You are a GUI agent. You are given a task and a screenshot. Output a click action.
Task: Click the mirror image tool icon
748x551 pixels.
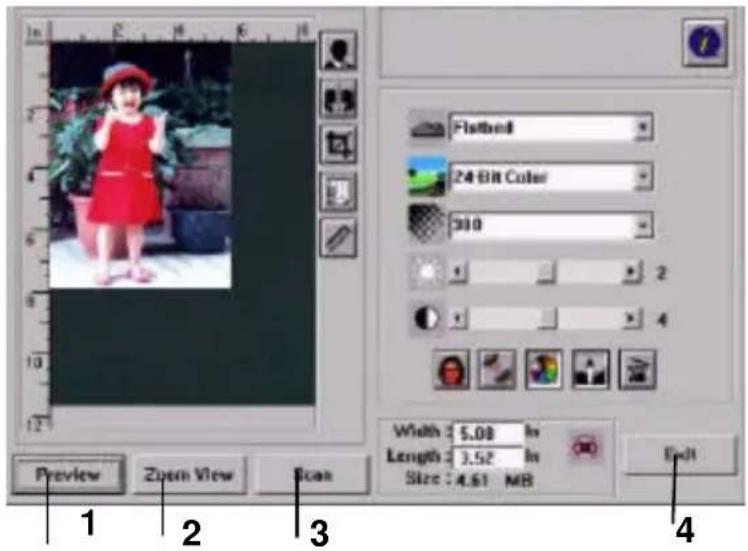coord(338,98)
